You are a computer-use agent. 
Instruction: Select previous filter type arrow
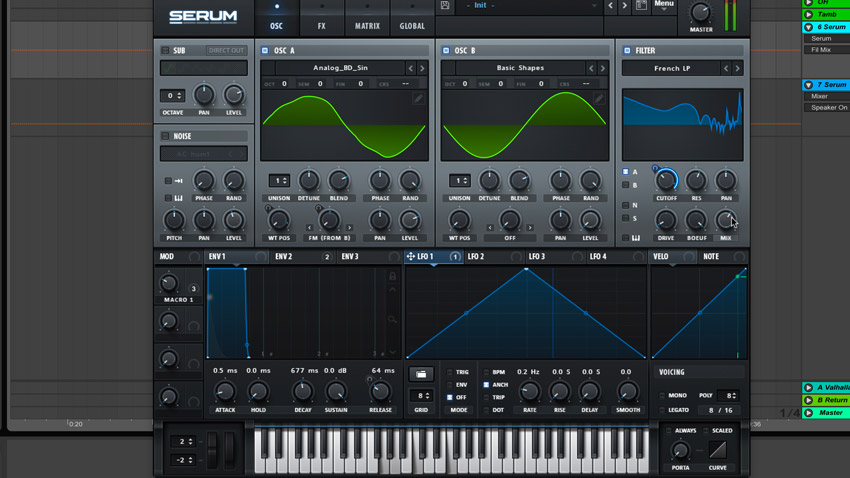[726, 68]
